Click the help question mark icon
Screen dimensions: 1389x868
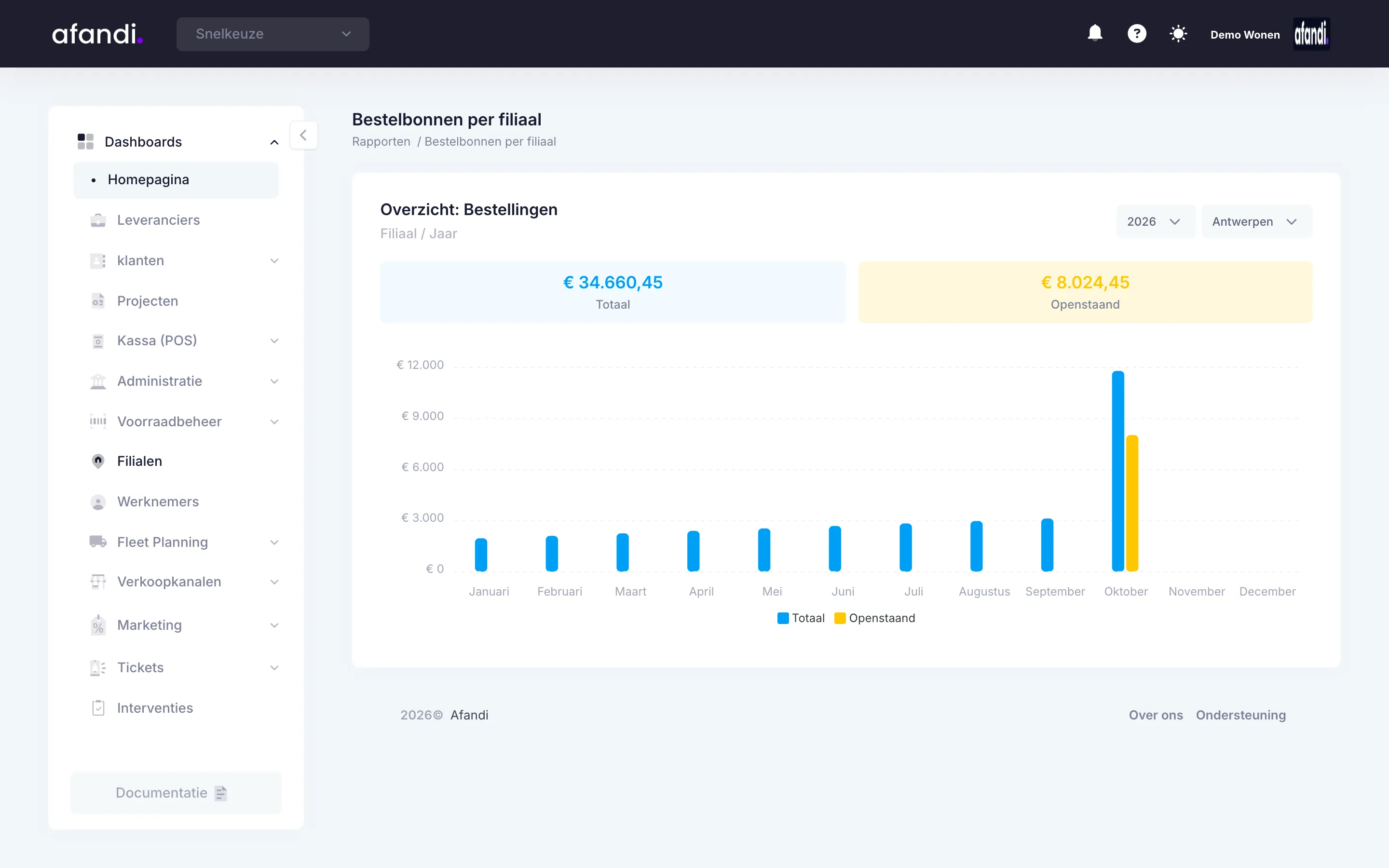point(1136,33)
